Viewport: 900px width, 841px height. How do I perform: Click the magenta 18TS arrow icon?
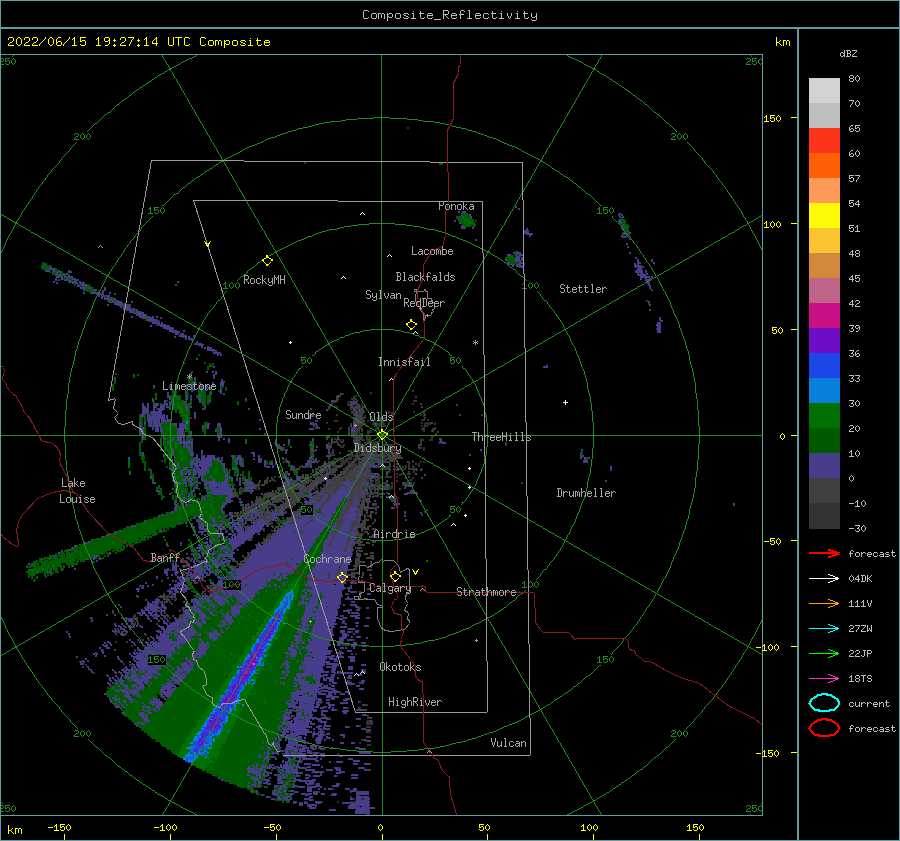(824, 679)
